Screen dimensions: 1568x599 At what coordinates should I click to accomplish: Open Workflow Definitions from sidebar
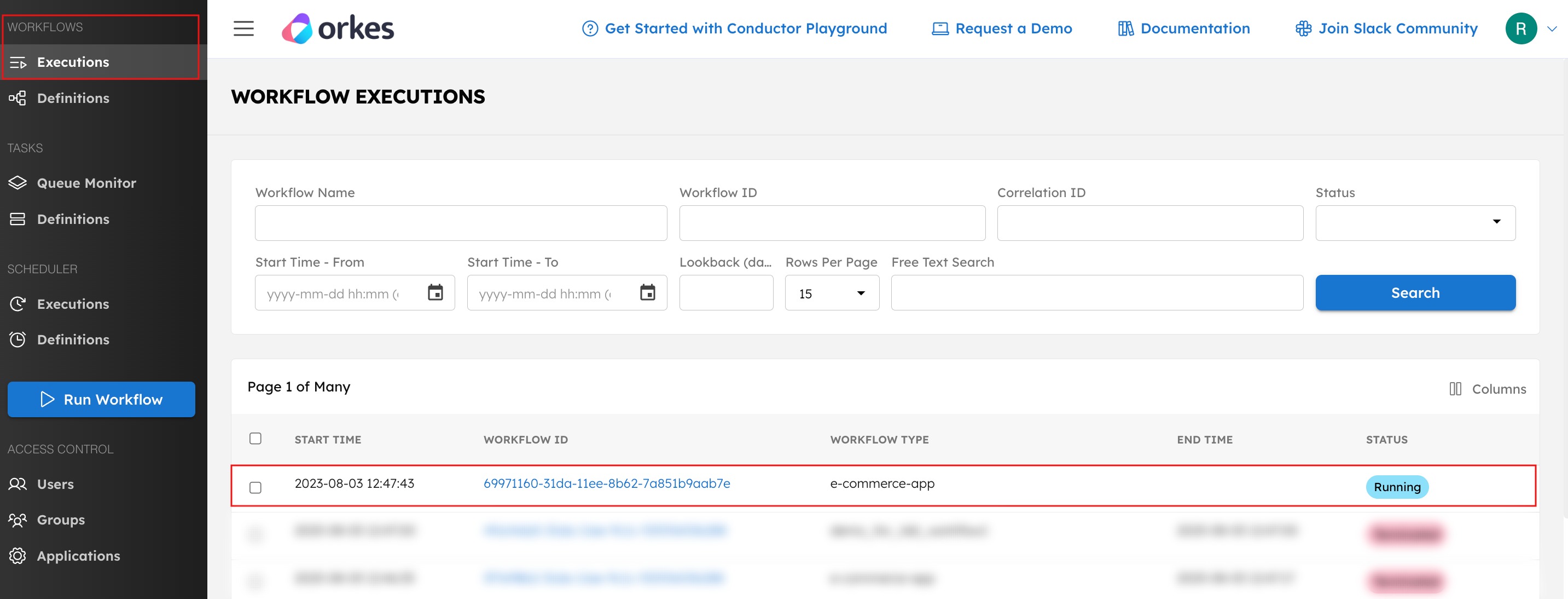coord(73,97)
